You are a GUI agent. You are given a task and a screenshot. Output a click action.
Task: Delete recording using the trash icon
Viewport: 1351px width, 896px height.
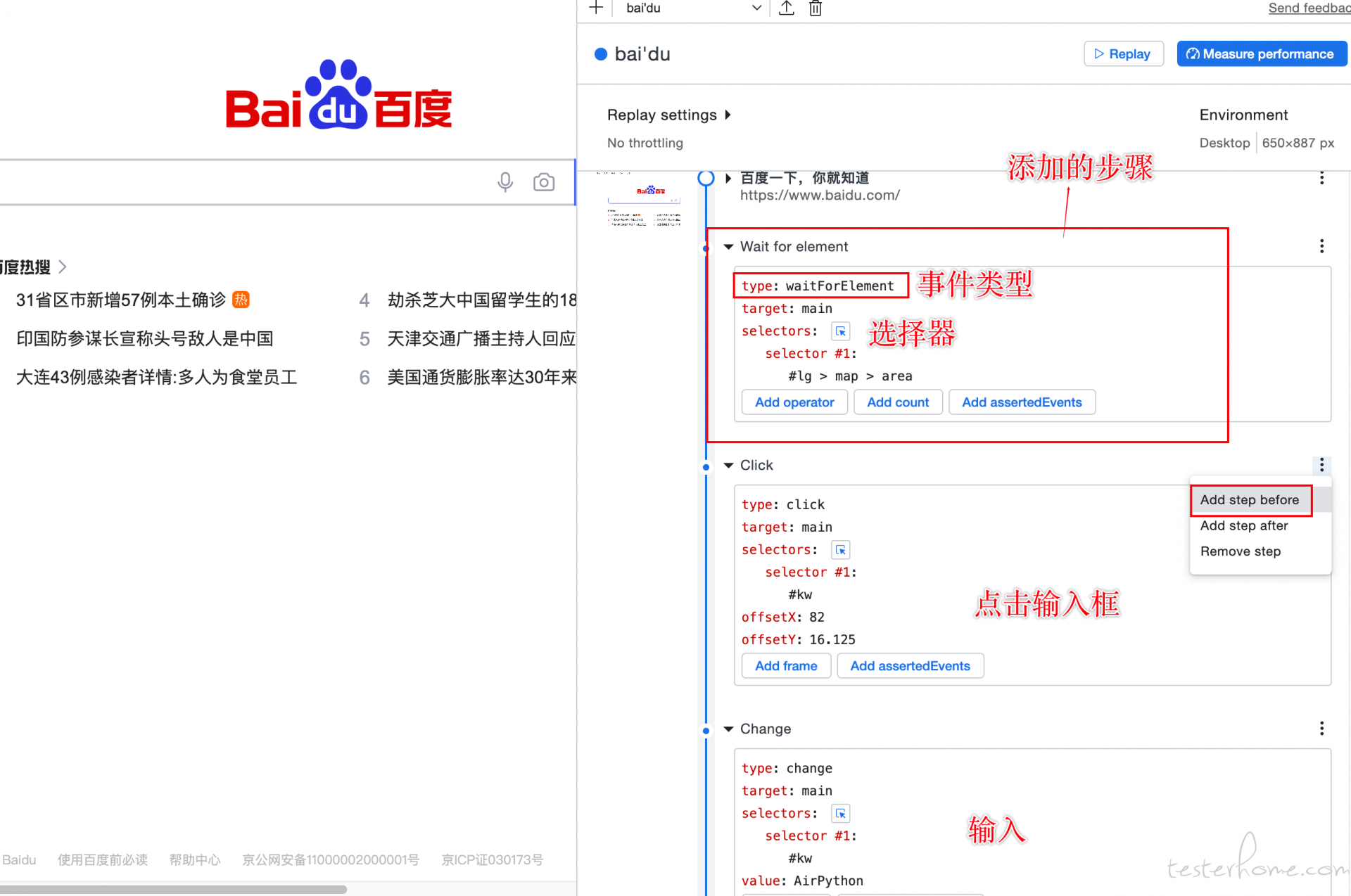pyautogui.click(x=816, y=8)
